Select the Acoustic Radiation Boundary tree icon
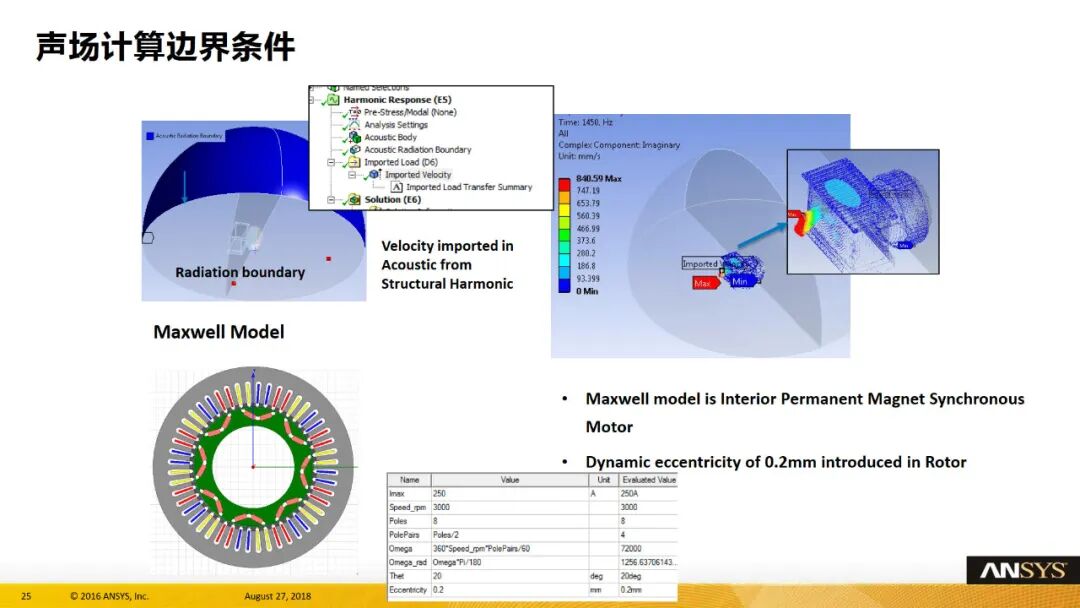This screenshot has height=608, width=1080. [x=355, y=149]
